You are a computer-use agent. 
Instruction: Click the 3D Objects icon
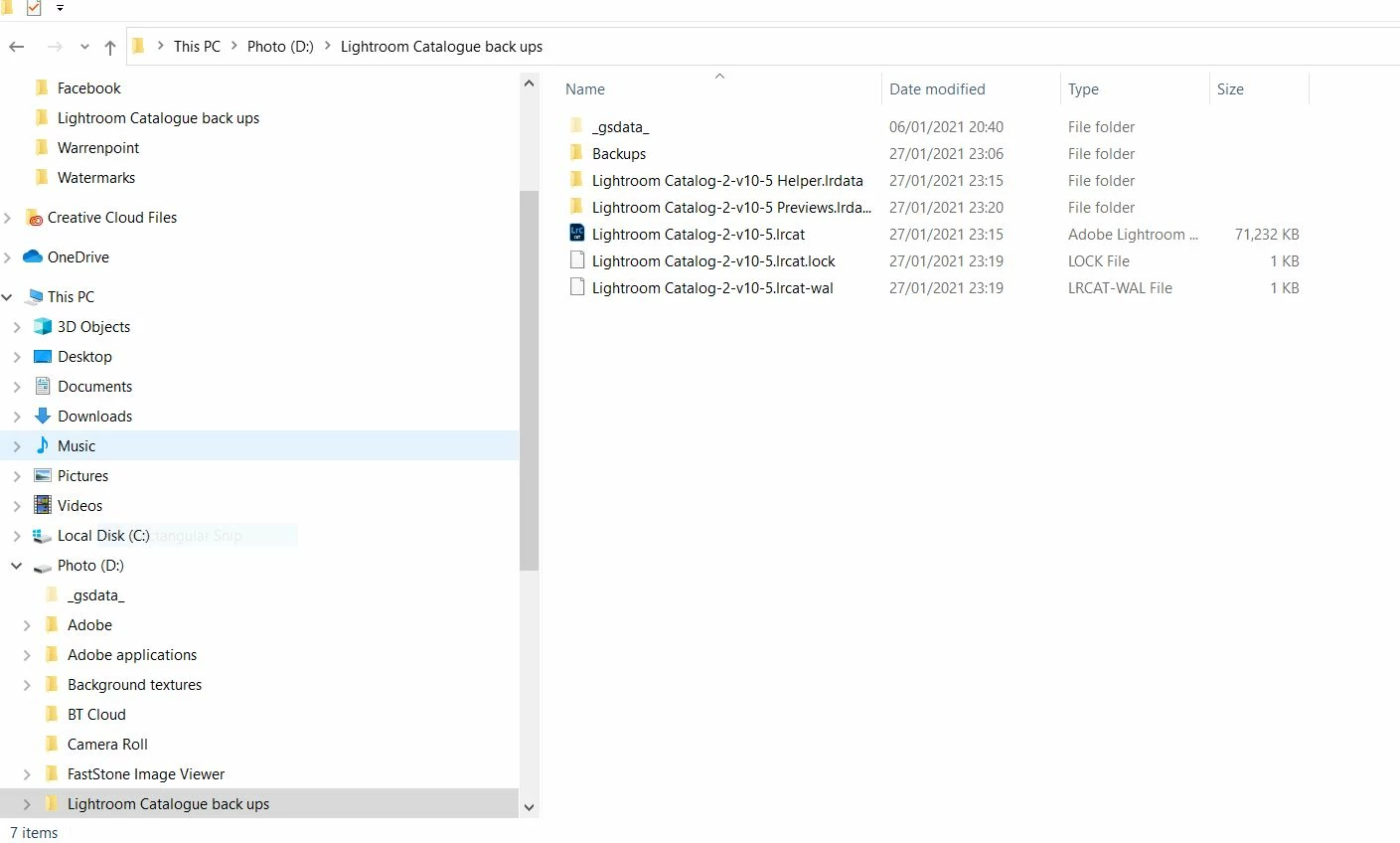click(43, 326)
